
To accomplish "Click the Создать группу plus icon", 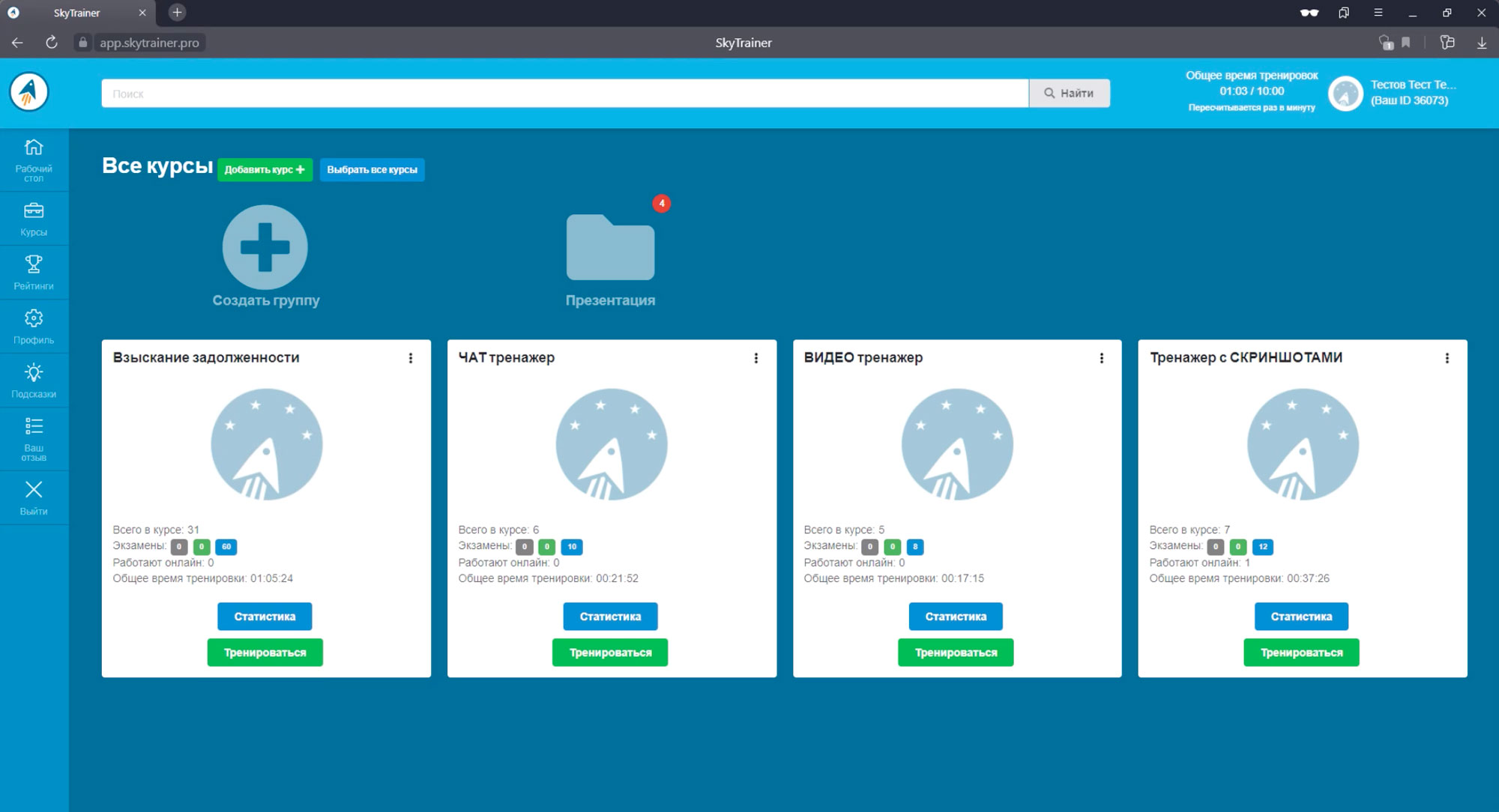I will [x=265, y=247].
